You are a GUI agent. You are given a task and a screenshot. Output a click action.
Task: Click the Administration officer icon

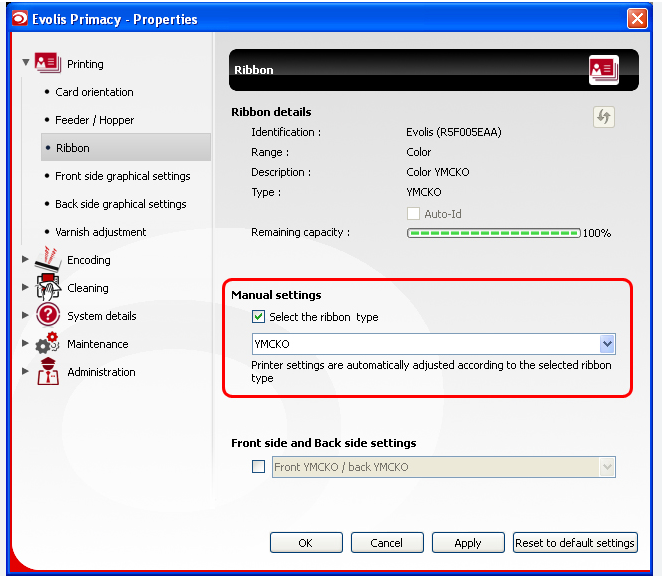[48, 371]
